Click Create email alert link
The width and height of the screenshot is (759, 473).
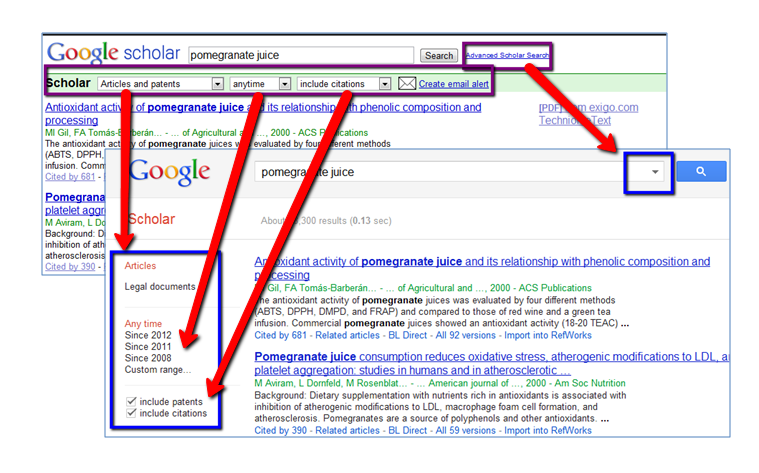454,84
